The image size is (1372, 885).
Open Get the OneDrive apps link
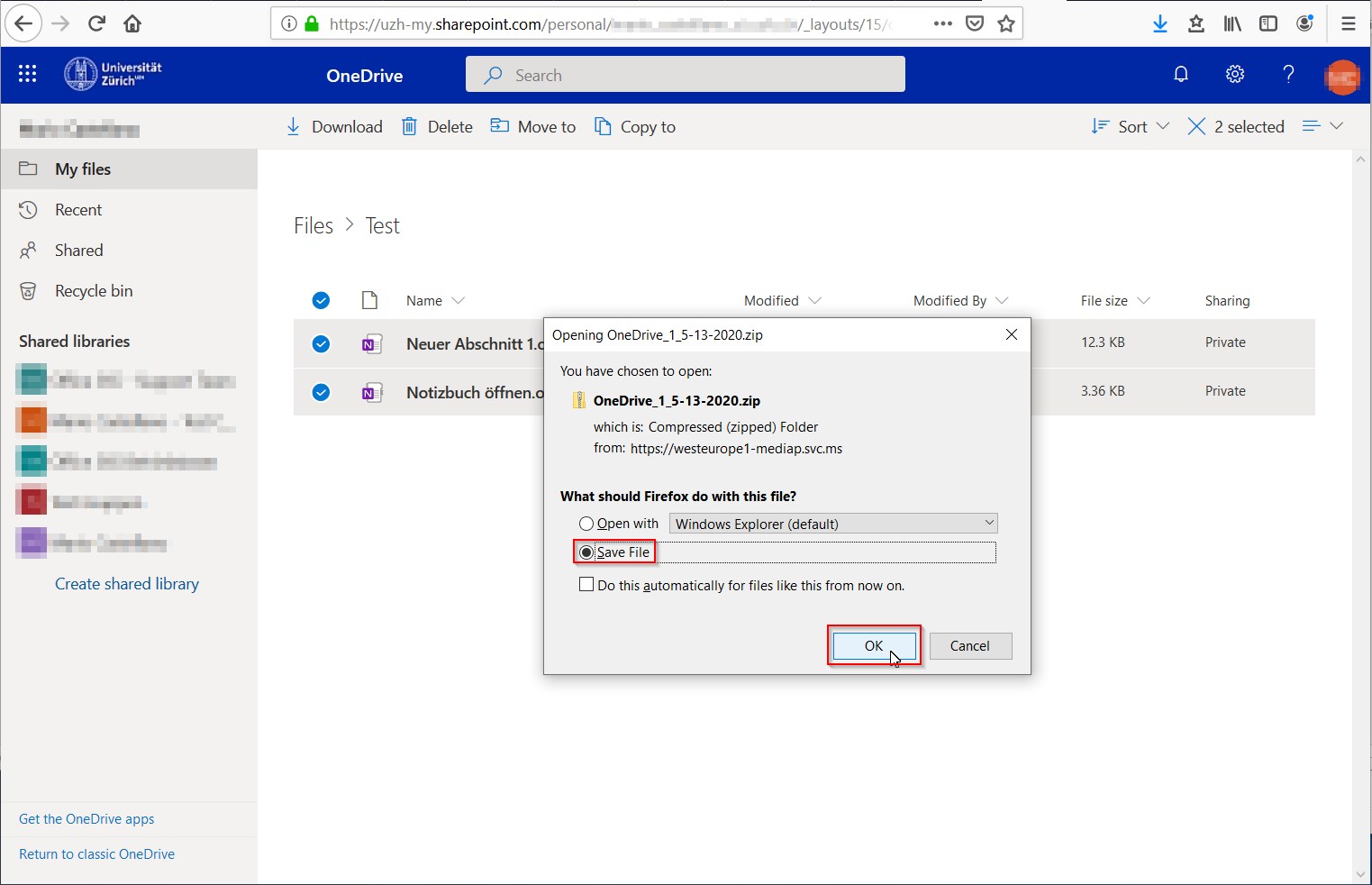[86, 818]
